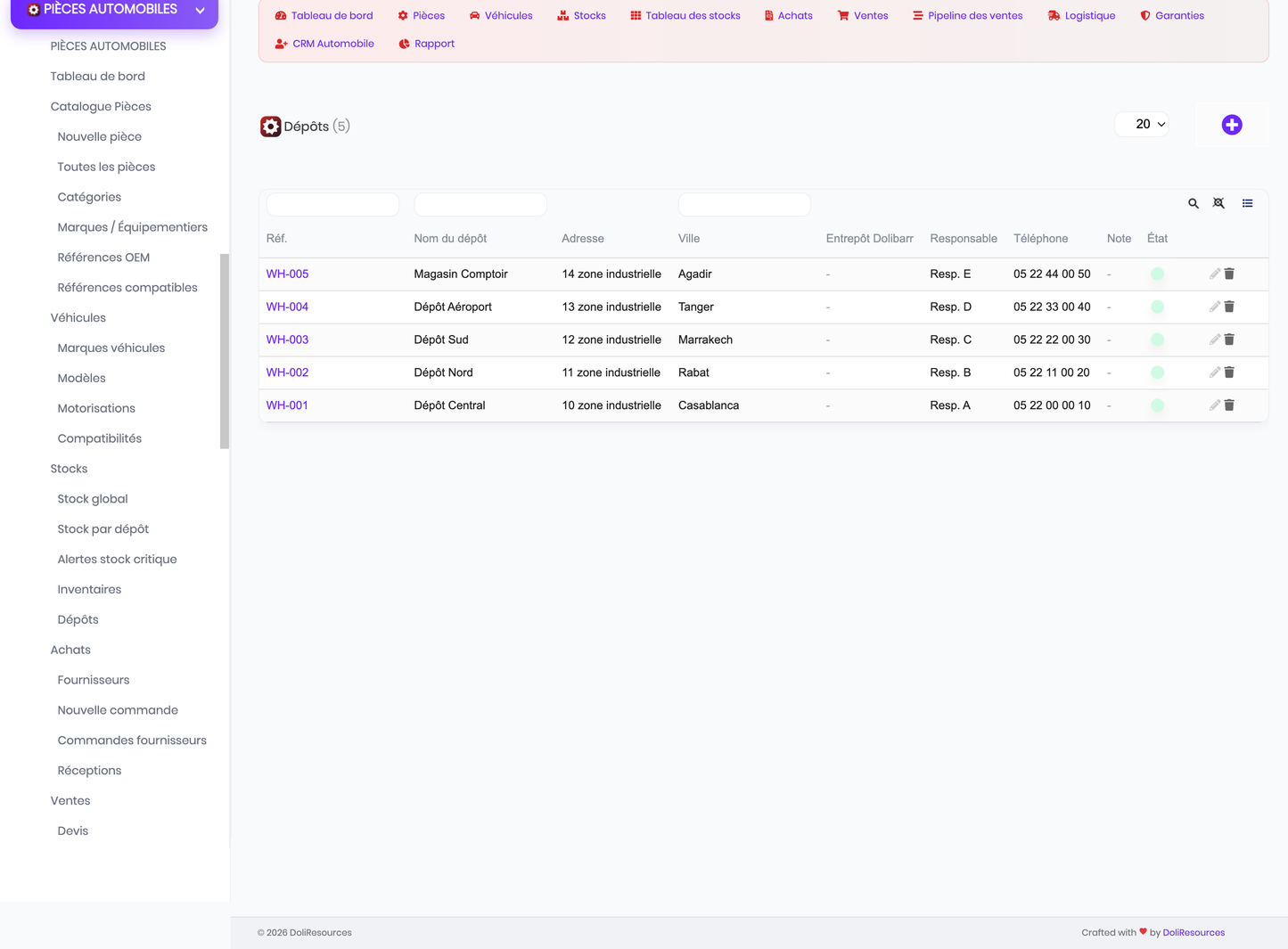The width and height of the screenshot is (1288, 949).
Task: Open the WH-002 depot link
Action: [287, 372]
